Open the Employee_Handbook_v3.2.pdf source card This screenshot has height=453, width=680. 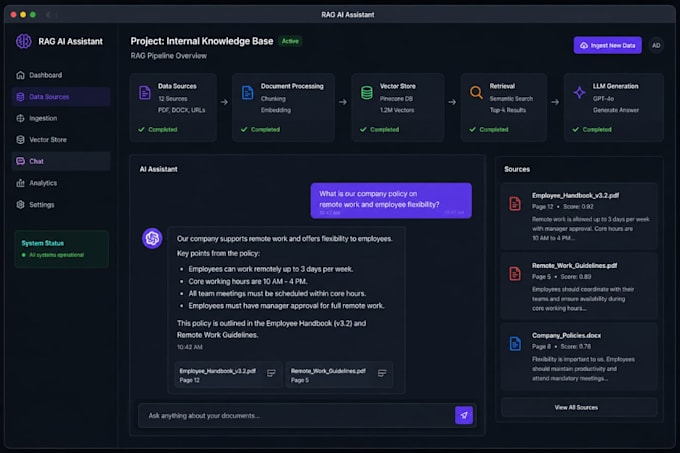point(579,216)
